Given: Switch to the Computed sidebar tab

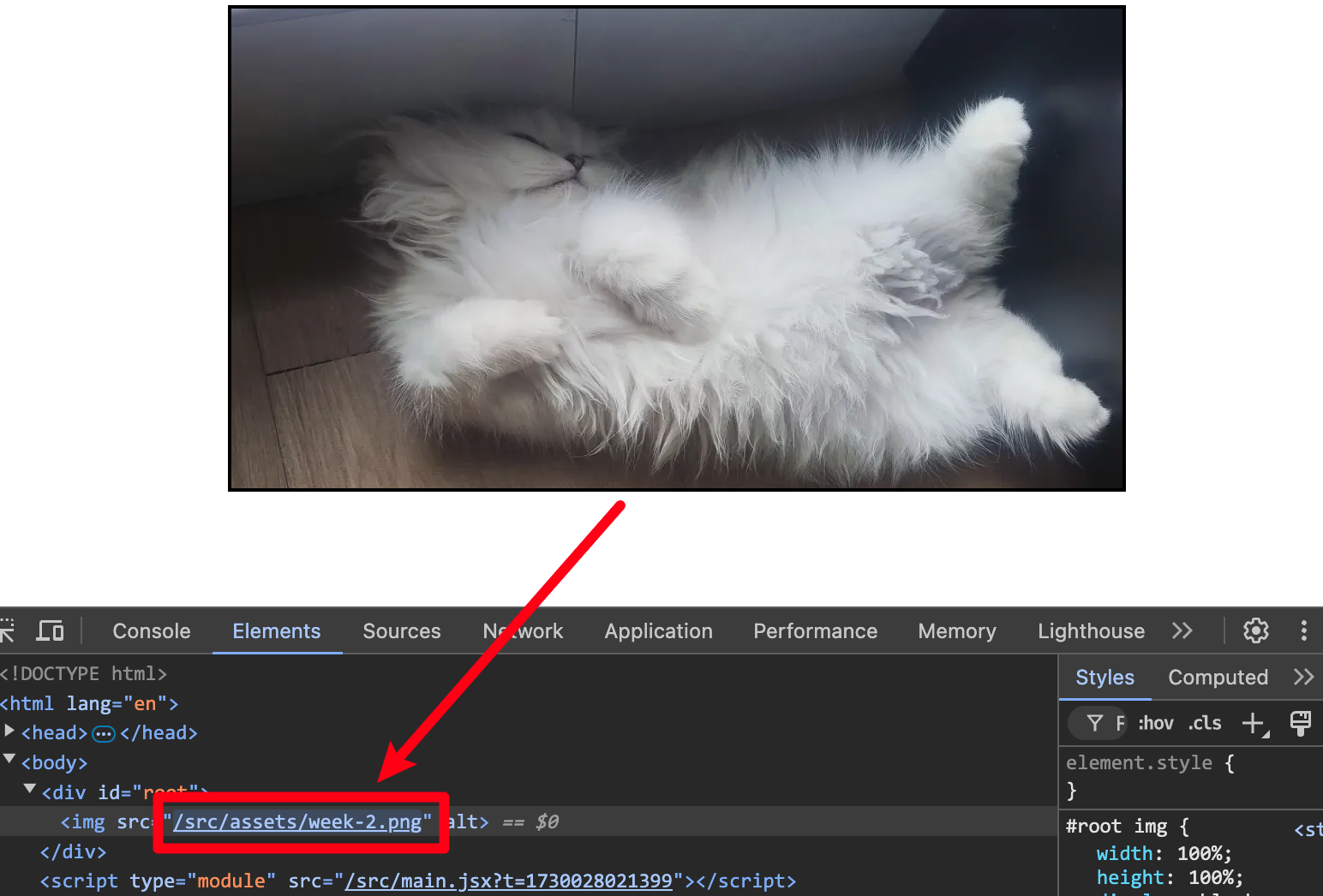Looking at the screenshot, I should [x=1218, y=678].
